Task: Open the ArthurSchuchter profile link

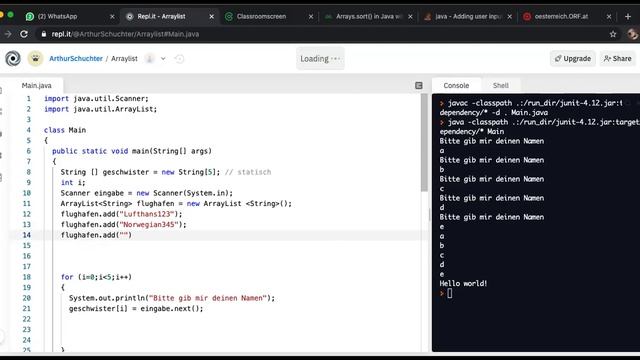Action: click(x=76, y=59)
